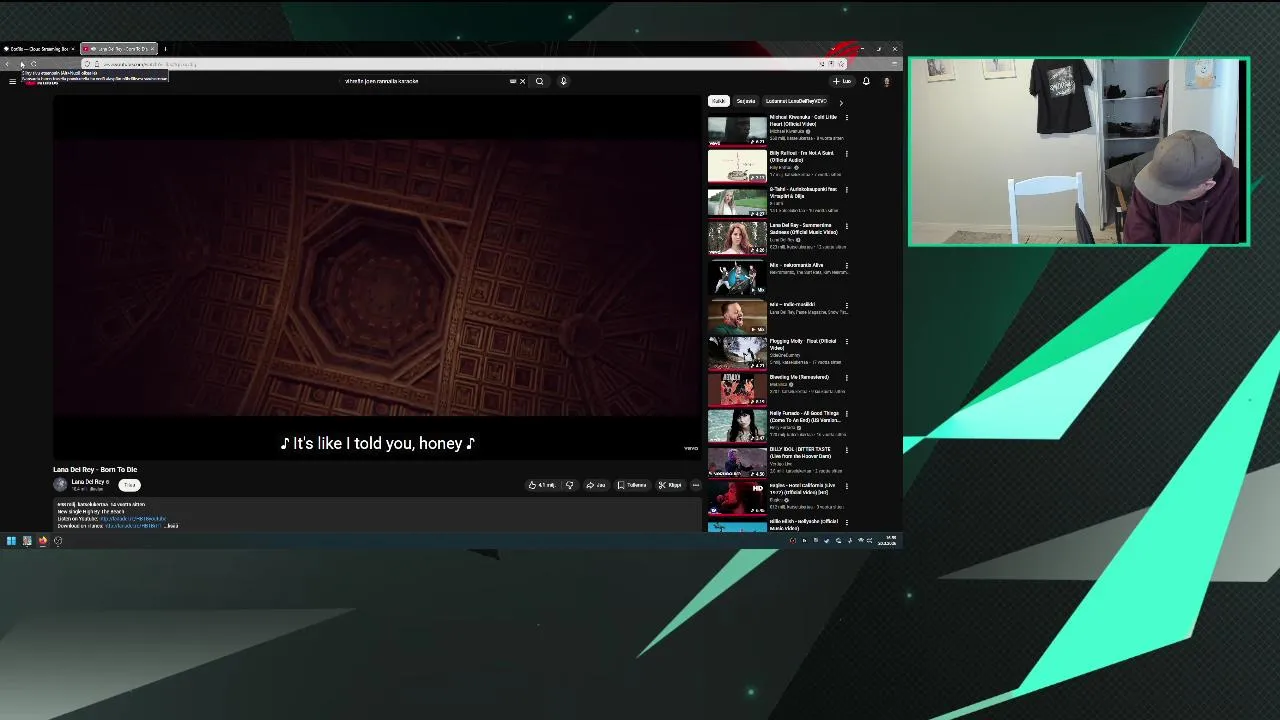
Task: Open YouTube notifications bell
Action: [866, 81]
